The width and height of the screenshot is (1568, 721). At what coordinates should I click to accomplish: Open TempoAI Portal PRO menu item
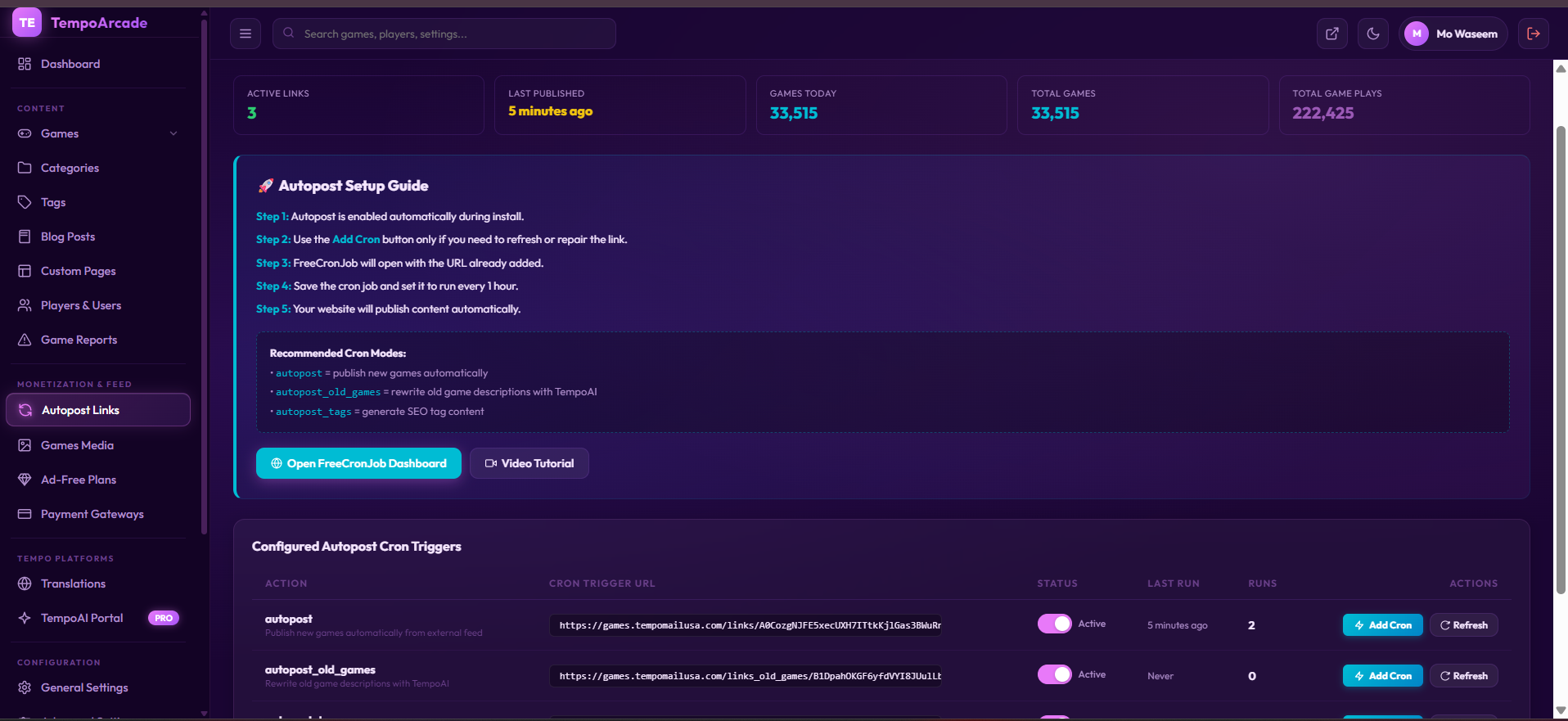pos(98,618)
